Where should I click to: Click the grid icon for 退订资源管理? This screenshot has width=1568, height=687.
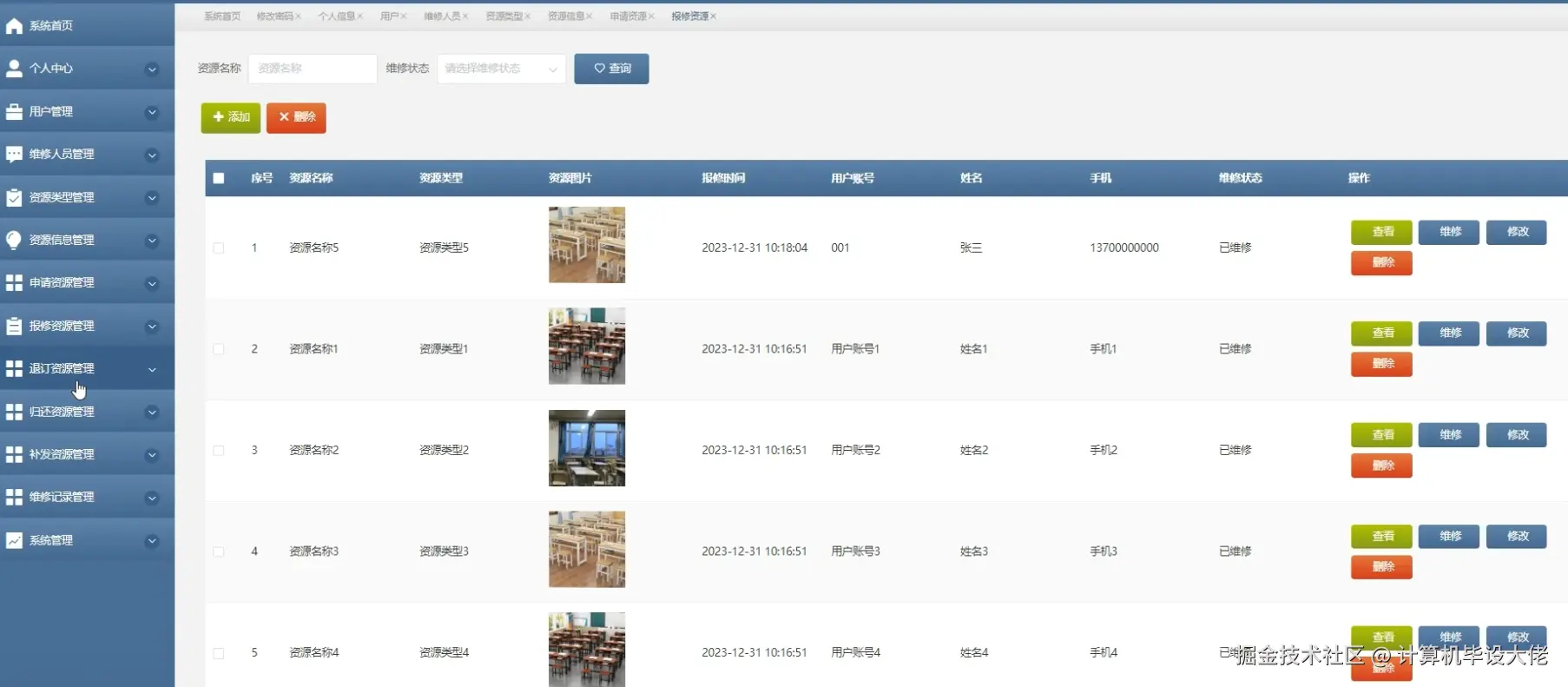point(14,368)
